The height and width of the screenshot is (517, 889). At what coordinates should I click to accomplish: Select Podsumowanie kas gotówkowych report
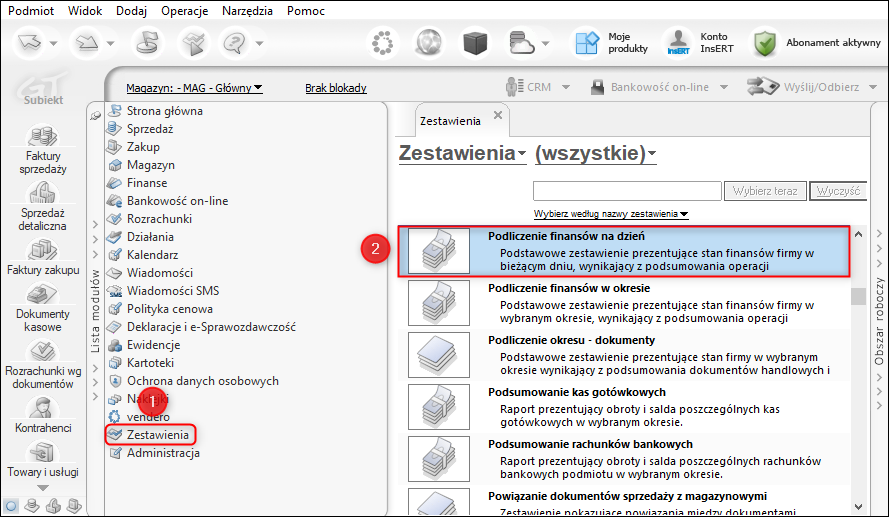624,406
